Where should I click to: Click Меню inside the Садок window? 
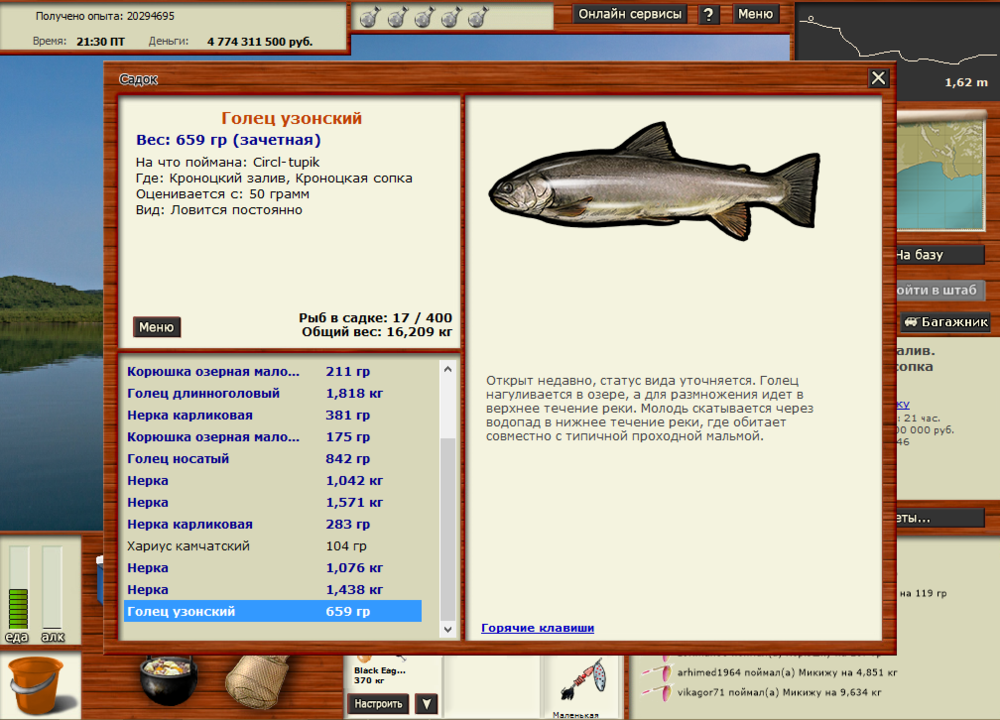157,326
